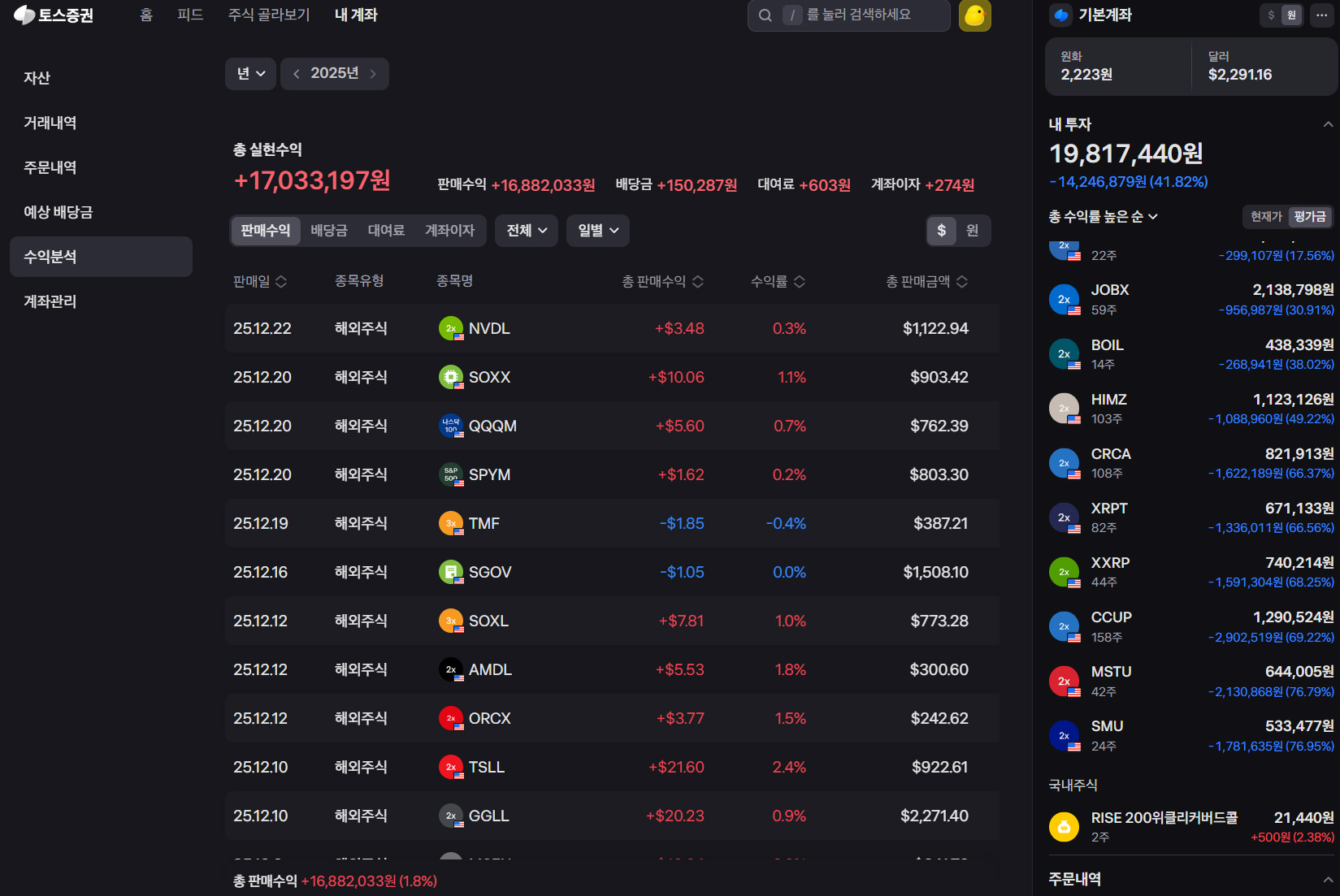
Task: Click the search input field
Action: 848,15
